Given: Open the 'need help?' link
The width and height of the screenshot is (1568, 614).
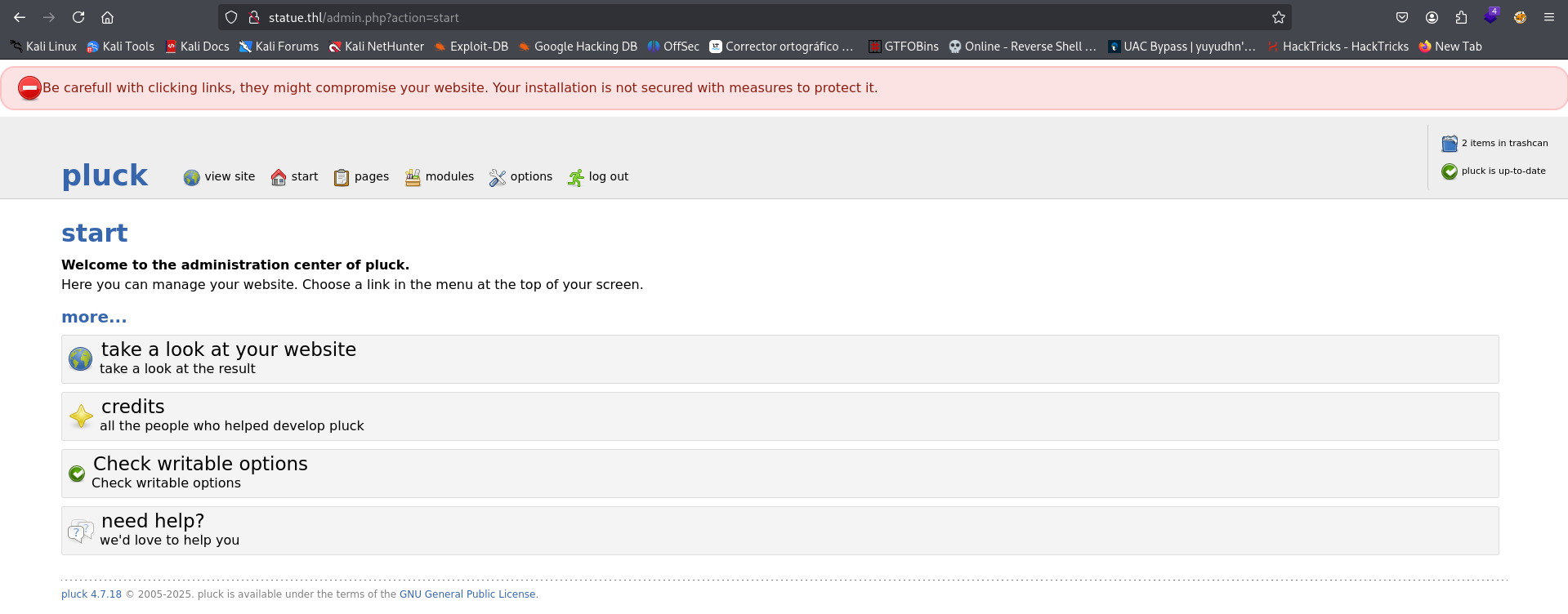Looking at the screenshot, I should point(153,521).
